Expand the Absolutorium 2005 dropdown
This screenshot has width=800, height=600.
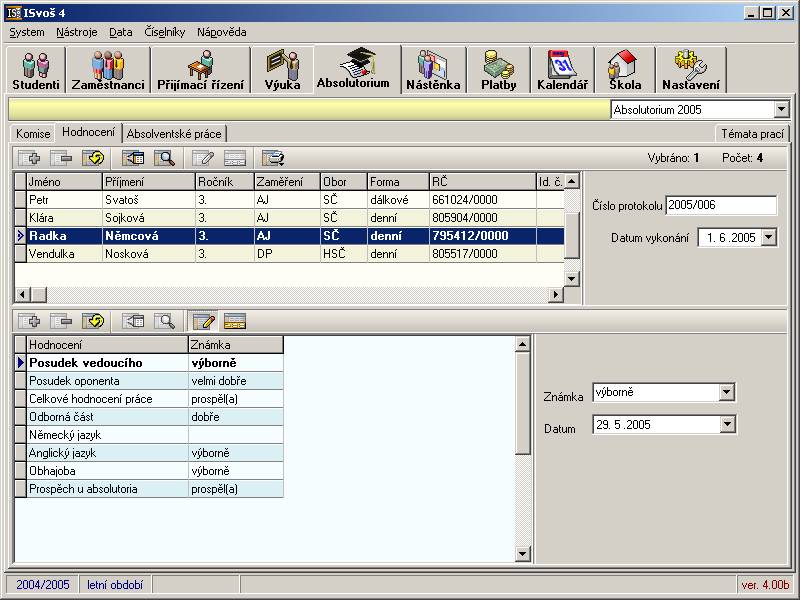tap(781, 110)
